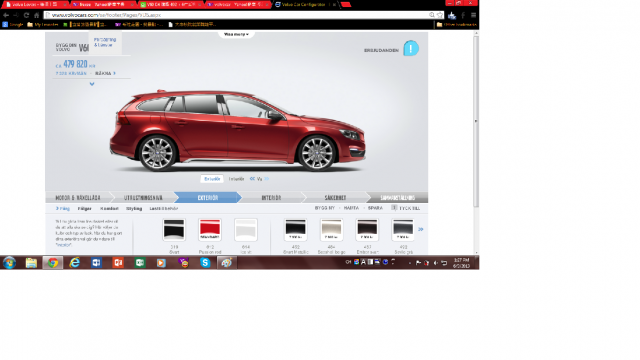Open Word from the taskbar
Screen dimensions: 640x360
tap(96, 262)
